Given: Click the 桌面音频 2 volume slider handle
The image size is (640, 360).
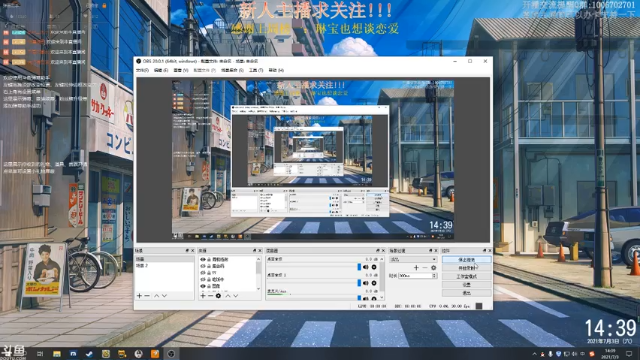Looking at the screenshot, I should coord(359,283).
